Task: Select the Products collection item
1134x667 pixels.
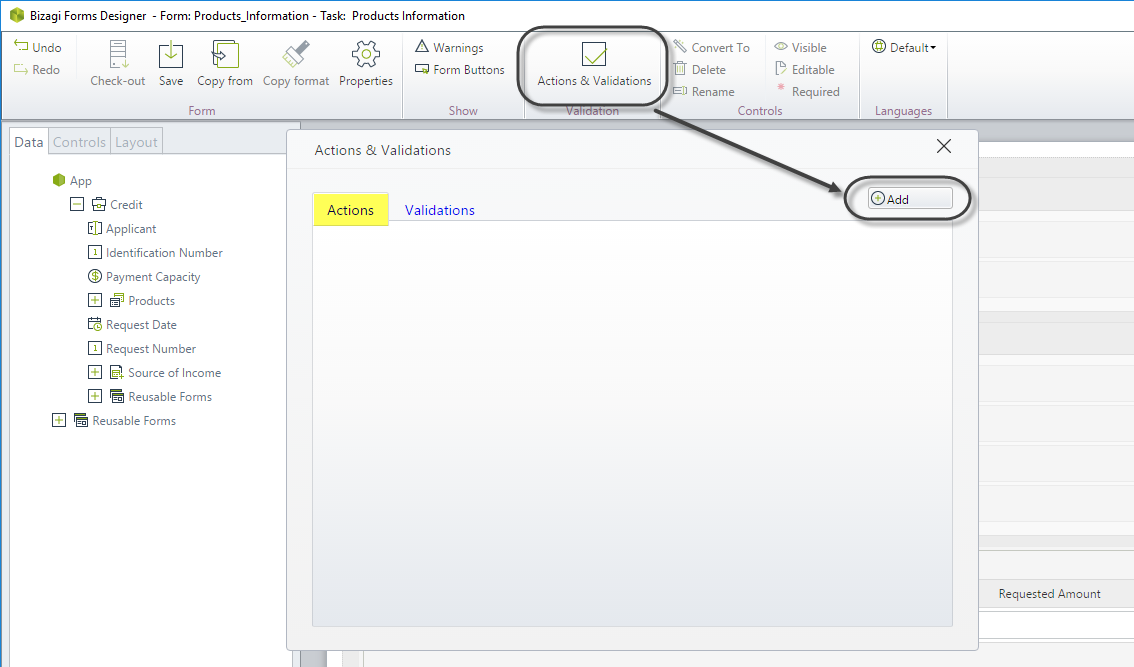Action: click(152, 300)
